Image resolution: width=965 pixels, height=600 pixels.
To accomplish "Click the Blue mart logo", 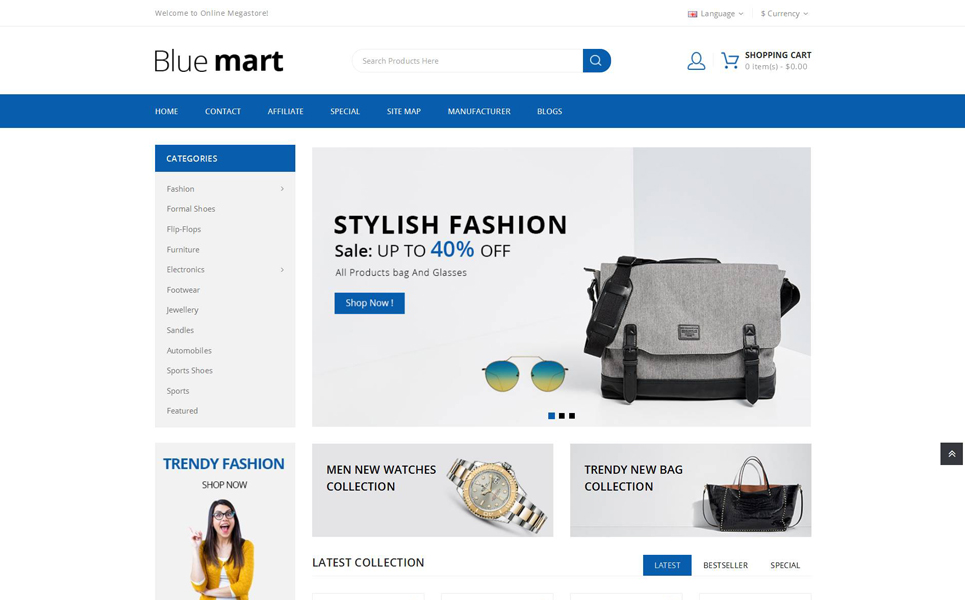I will [x=218, y=61].
